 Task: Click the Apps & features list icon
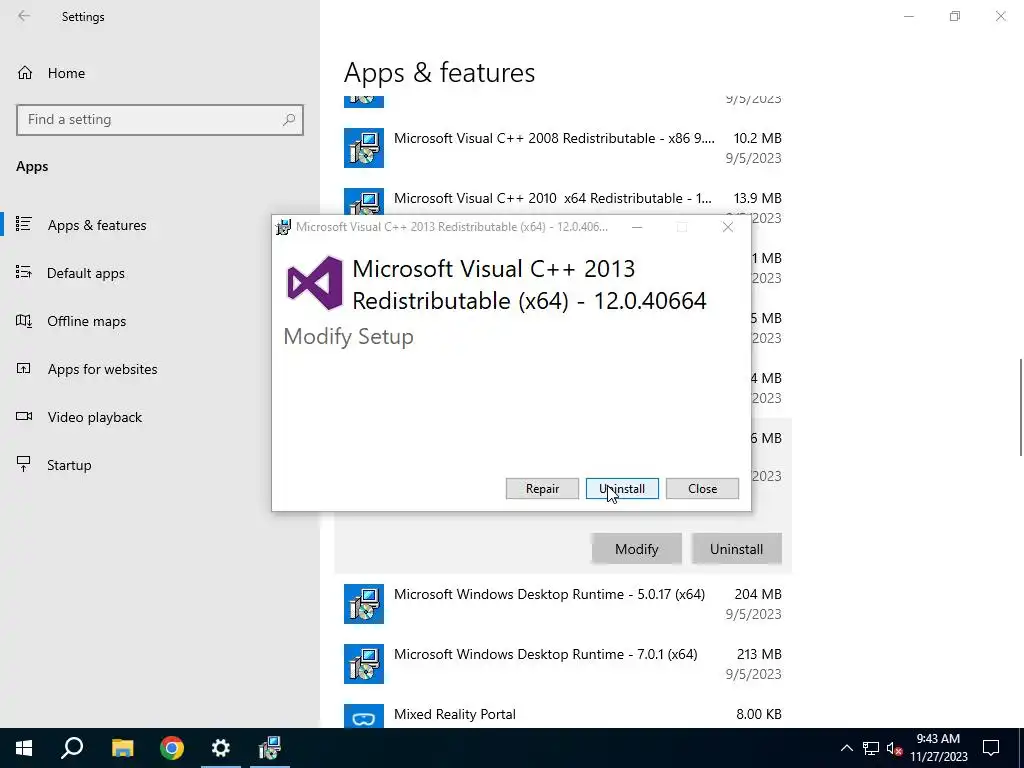[24, 224]
